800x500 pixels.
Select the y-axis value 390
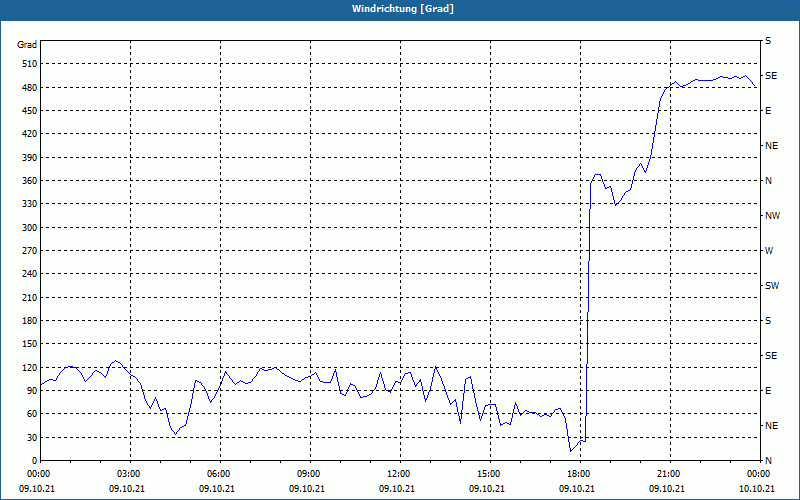pyautogui.click(x=30, y=157)
